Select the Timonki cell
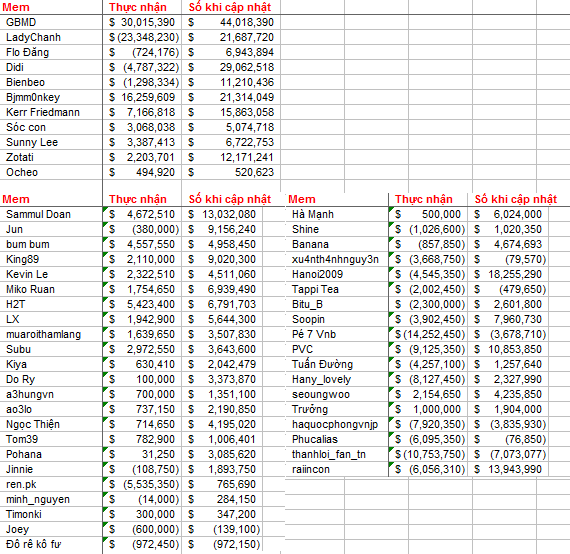 51,514
